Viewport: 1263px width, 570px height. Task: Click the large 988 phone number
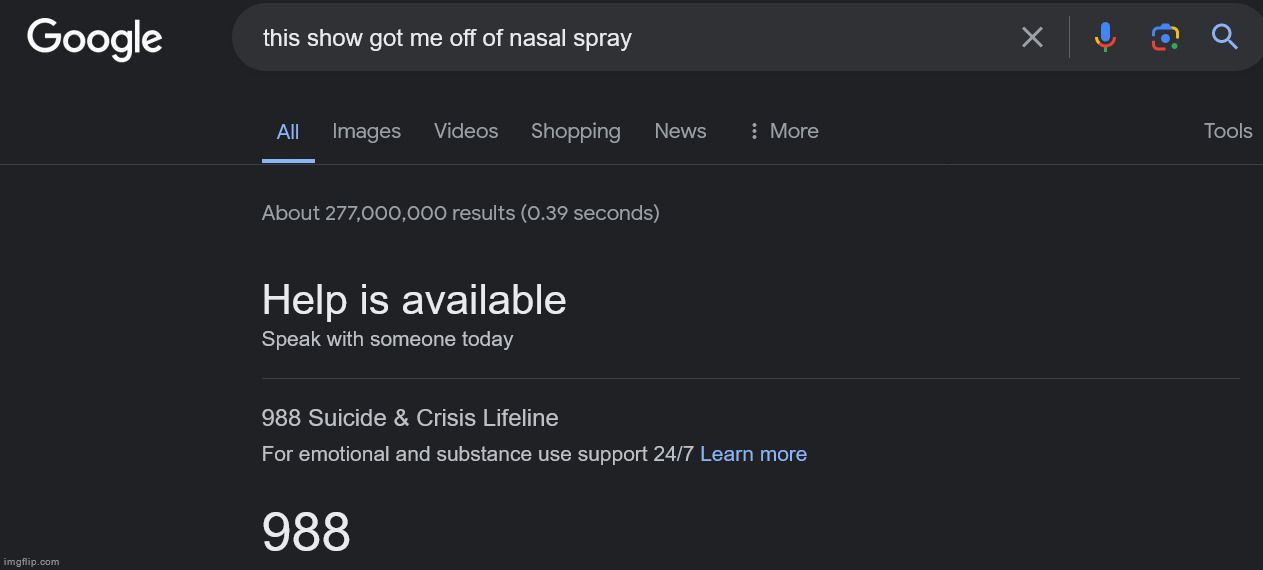306,532
